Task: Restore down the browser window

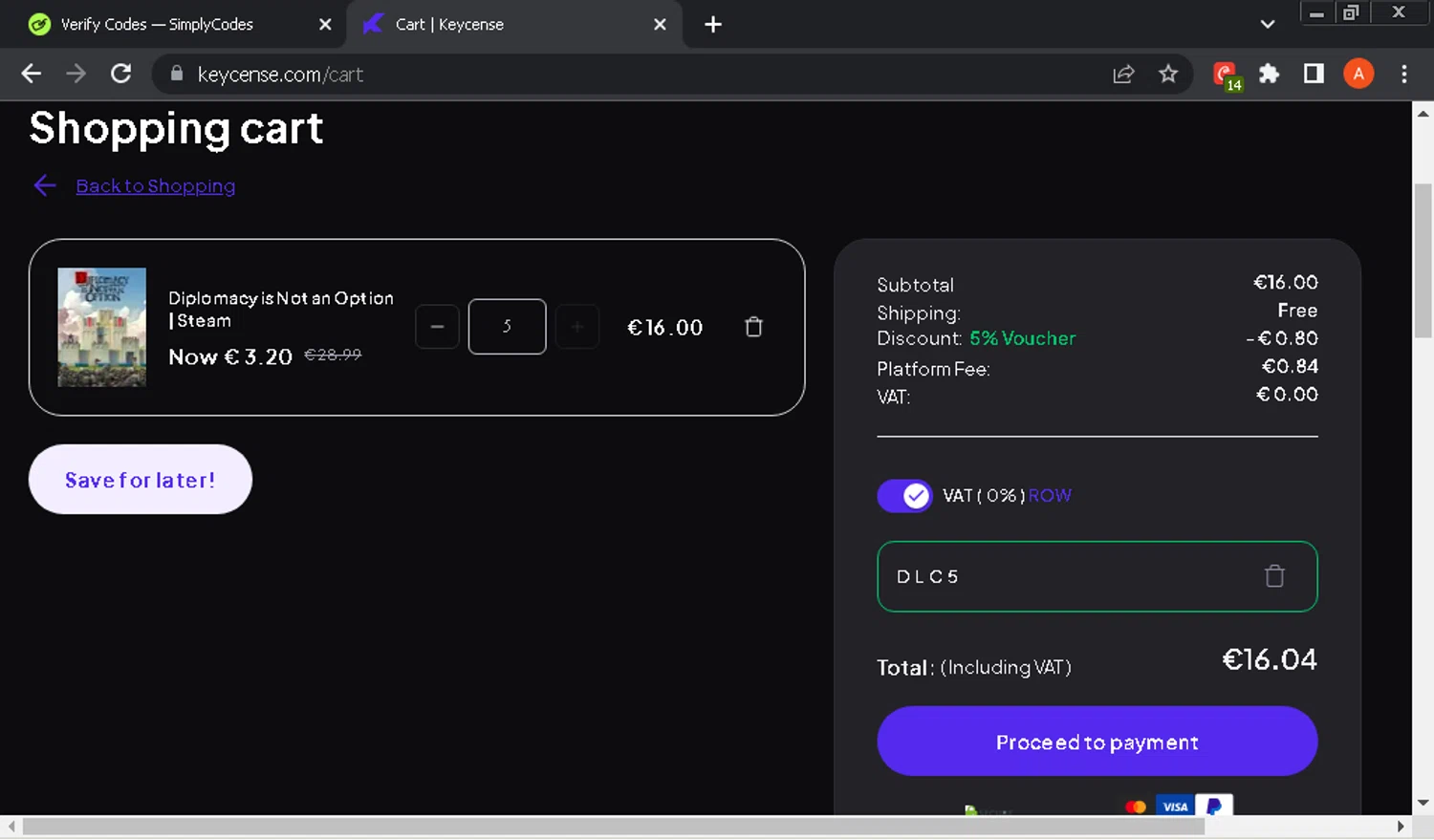Action: (x=1351, y=13)
